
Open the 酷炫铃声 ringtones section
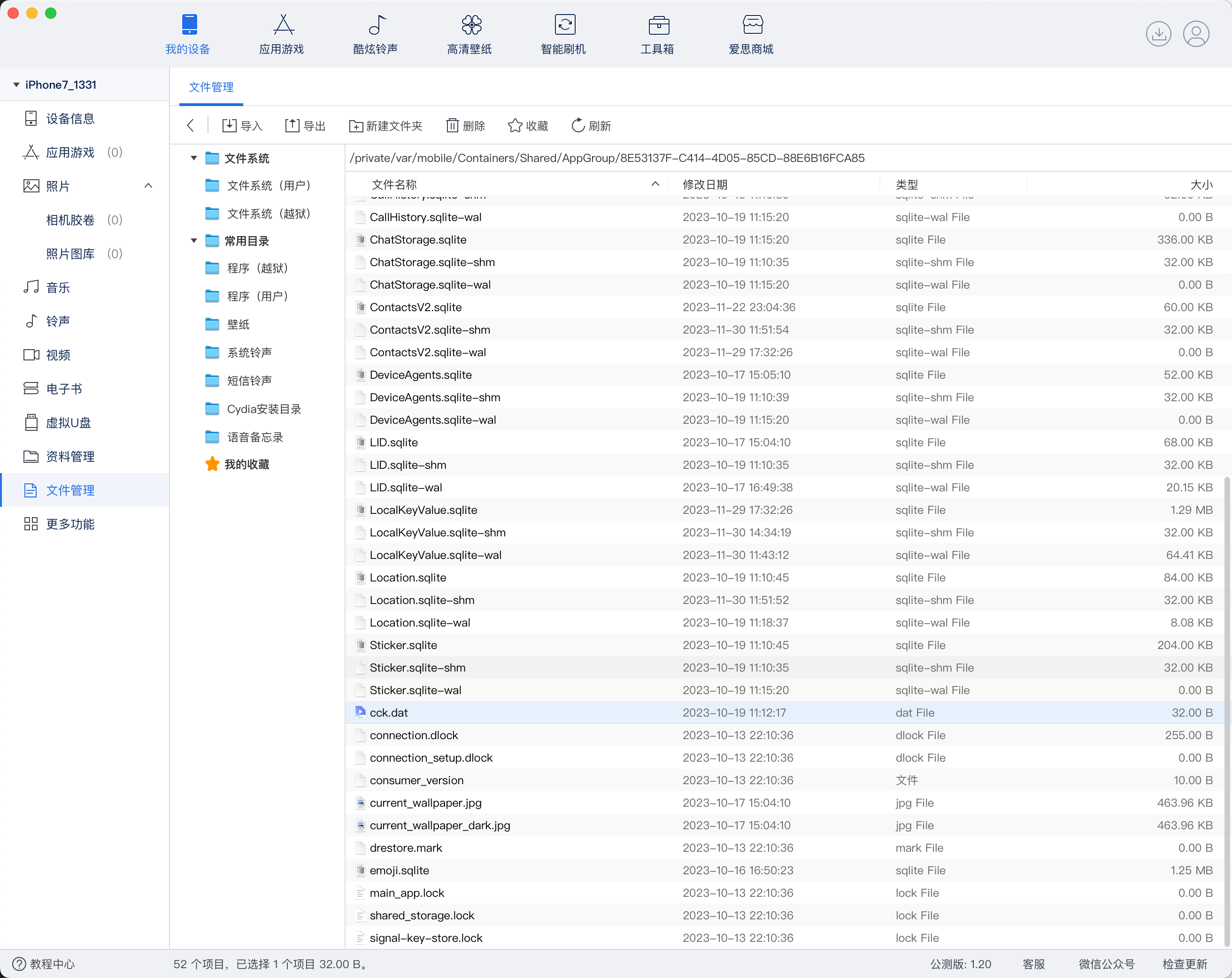click(x=376, y=35)
